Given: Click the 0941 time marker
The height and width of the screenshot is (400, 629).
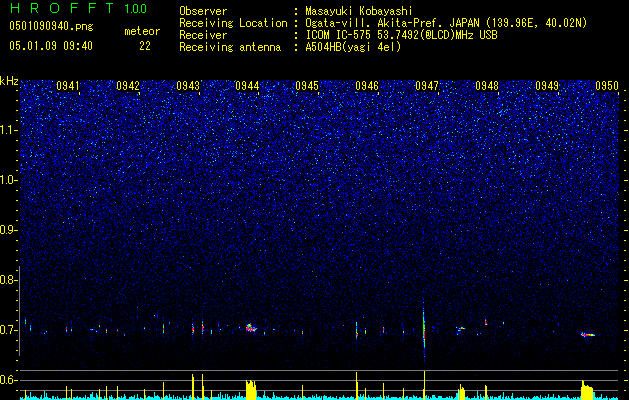Looking at the screenshot, I should 68,86.
